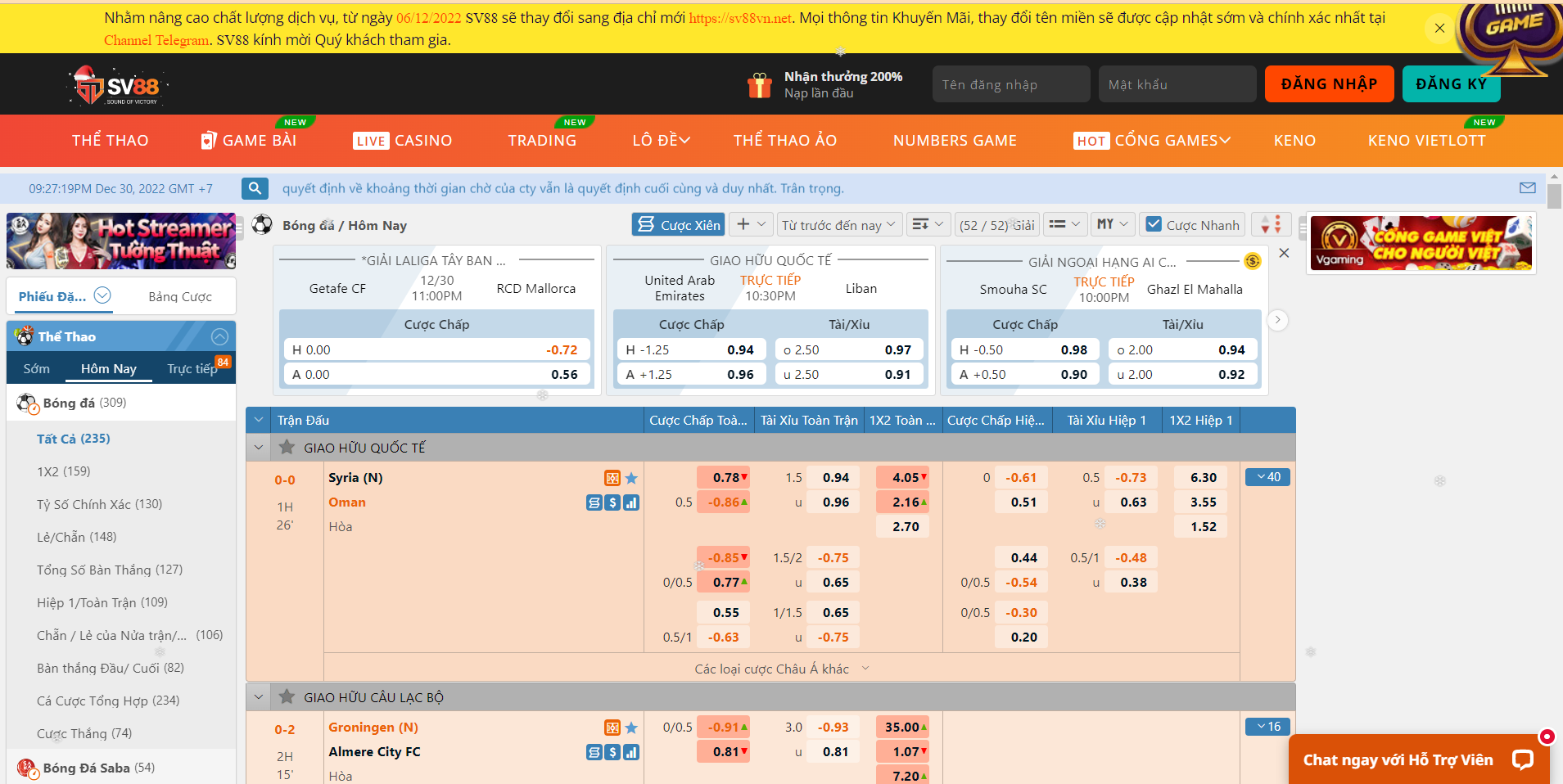The width and height of the screenshot is (1563, 784).
Task: Open Vgaming promo banner
Action: pyautogui.click(x=1421, y=242)
